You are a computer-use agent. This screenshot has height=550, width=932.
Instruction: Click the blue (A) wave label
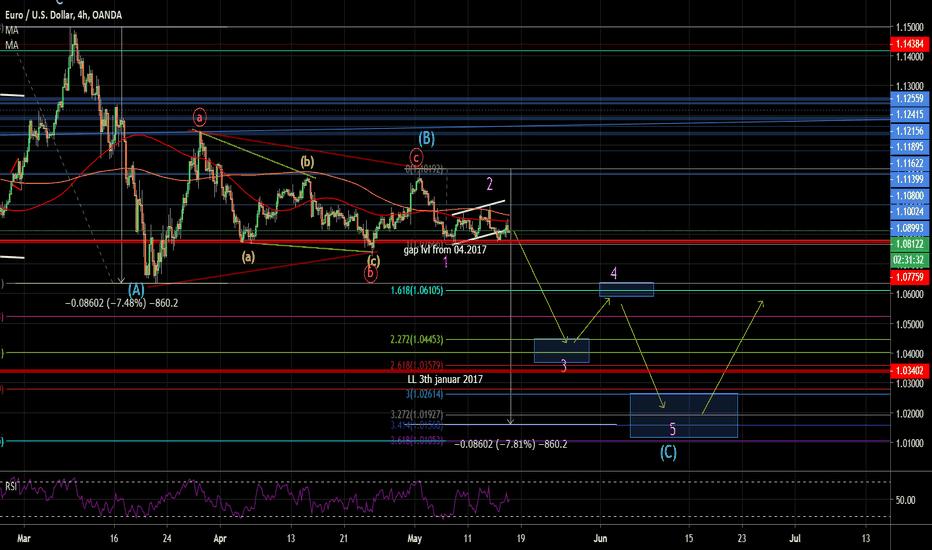point(137,291)
